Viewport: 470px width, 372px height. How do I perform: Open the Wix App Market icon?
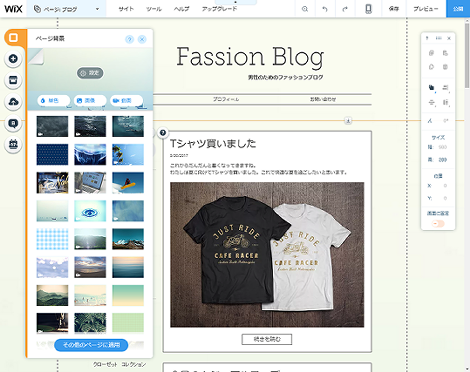(13, 80)
